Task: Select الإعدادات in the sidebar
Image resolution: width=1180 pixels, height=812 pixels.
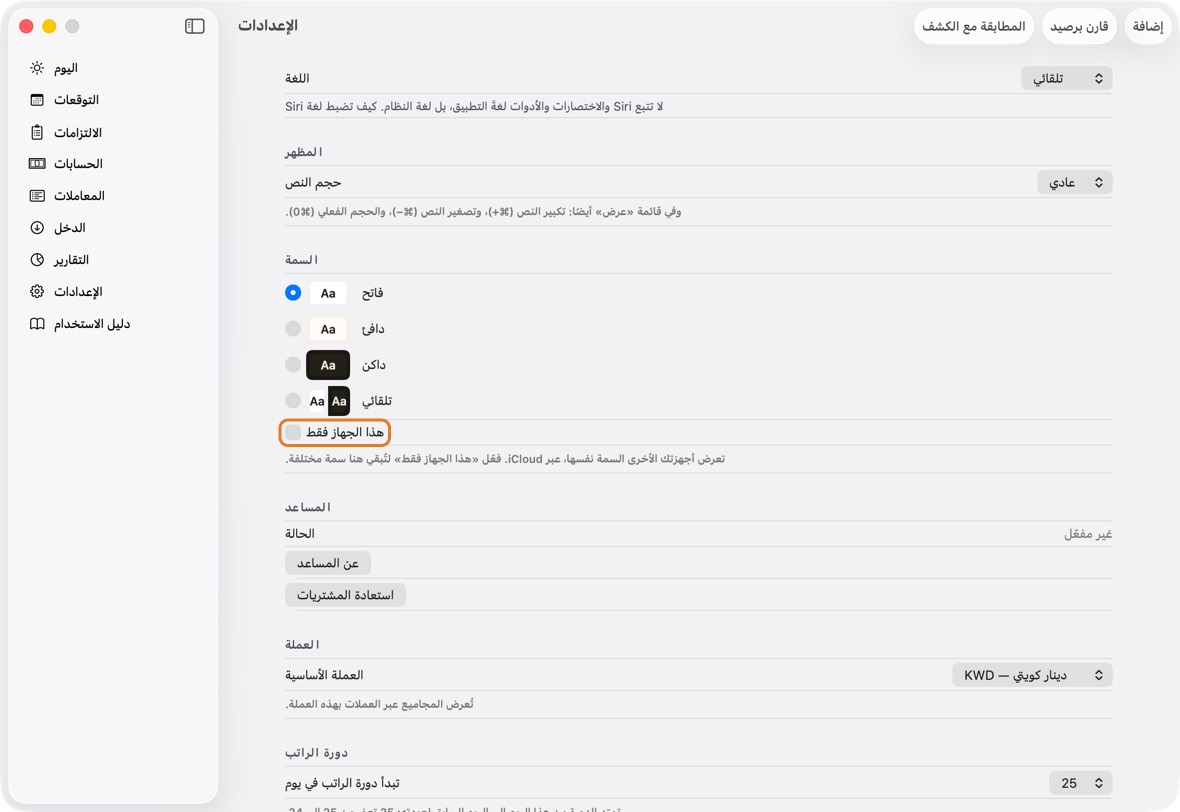Action: (113, 292)
